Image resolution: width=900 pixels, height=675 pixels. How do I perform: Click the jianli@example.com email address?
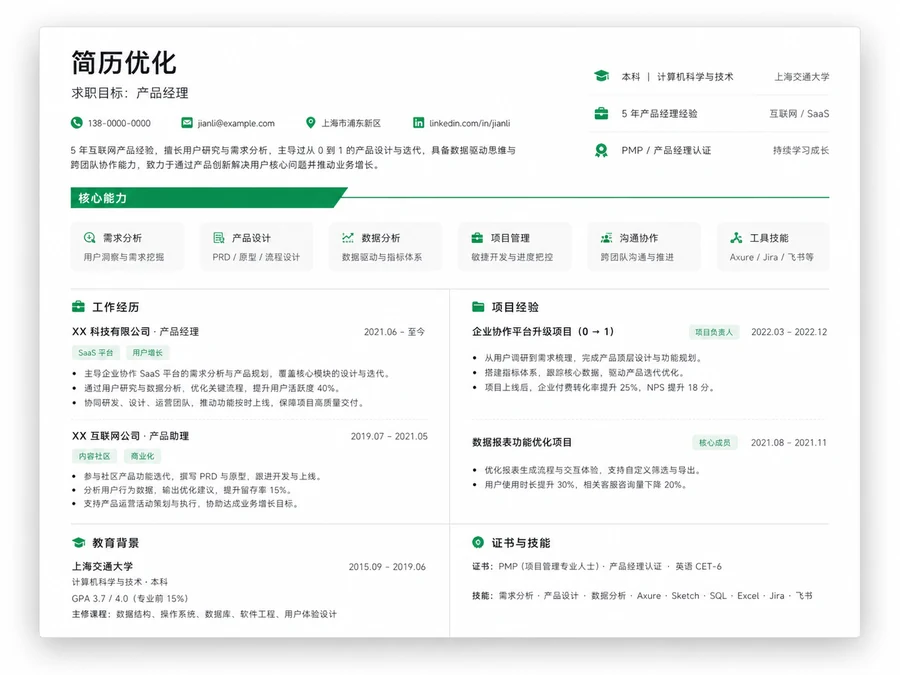[236, 123]
